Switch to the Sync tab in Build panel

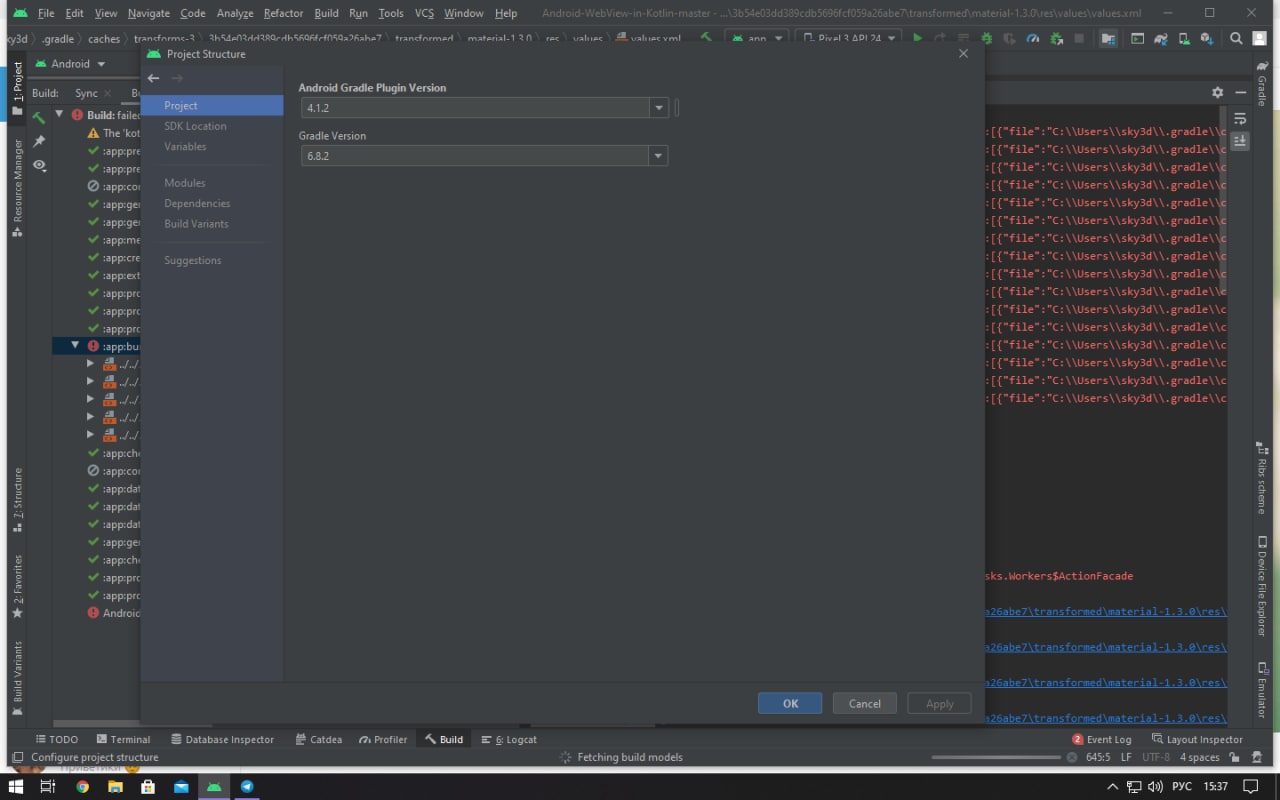pos(86,93)
